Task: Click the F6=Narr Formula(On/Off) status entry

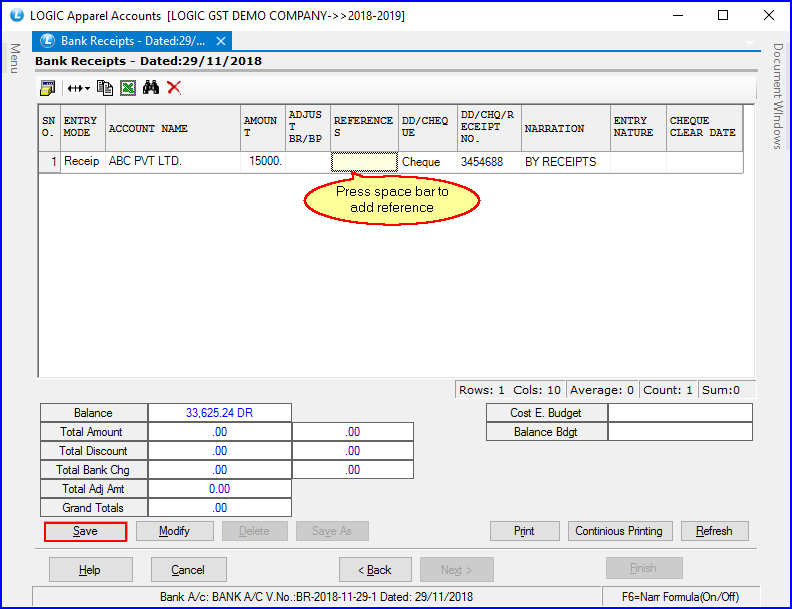Action: 680,597
